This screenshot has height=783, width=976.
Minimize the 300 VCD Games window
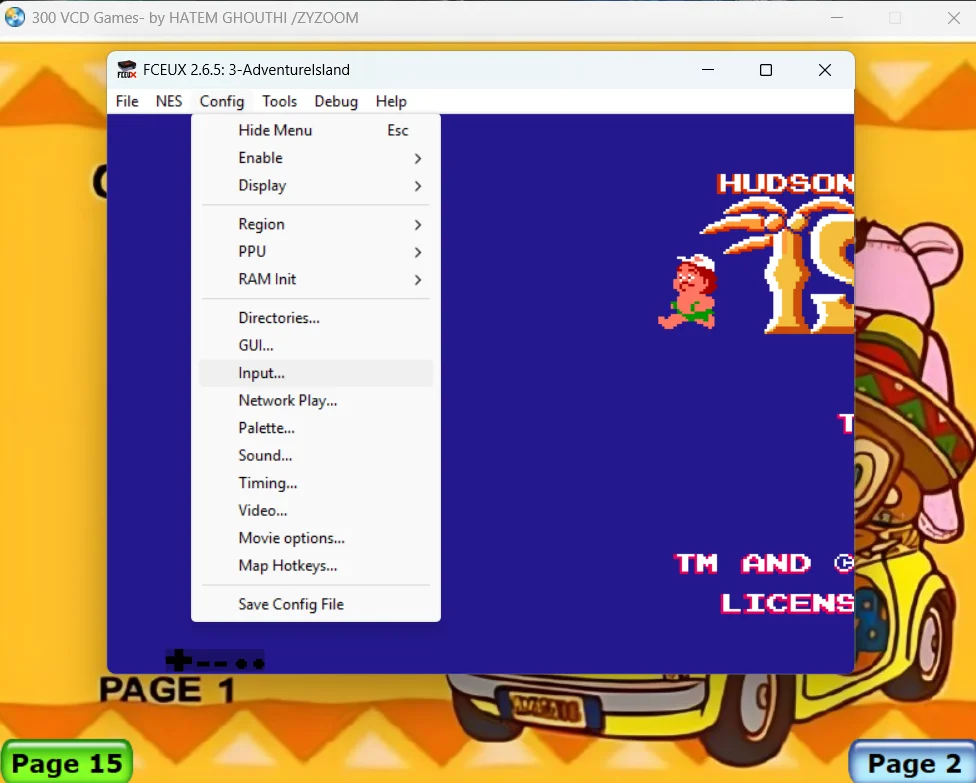(x=837, y=18)
